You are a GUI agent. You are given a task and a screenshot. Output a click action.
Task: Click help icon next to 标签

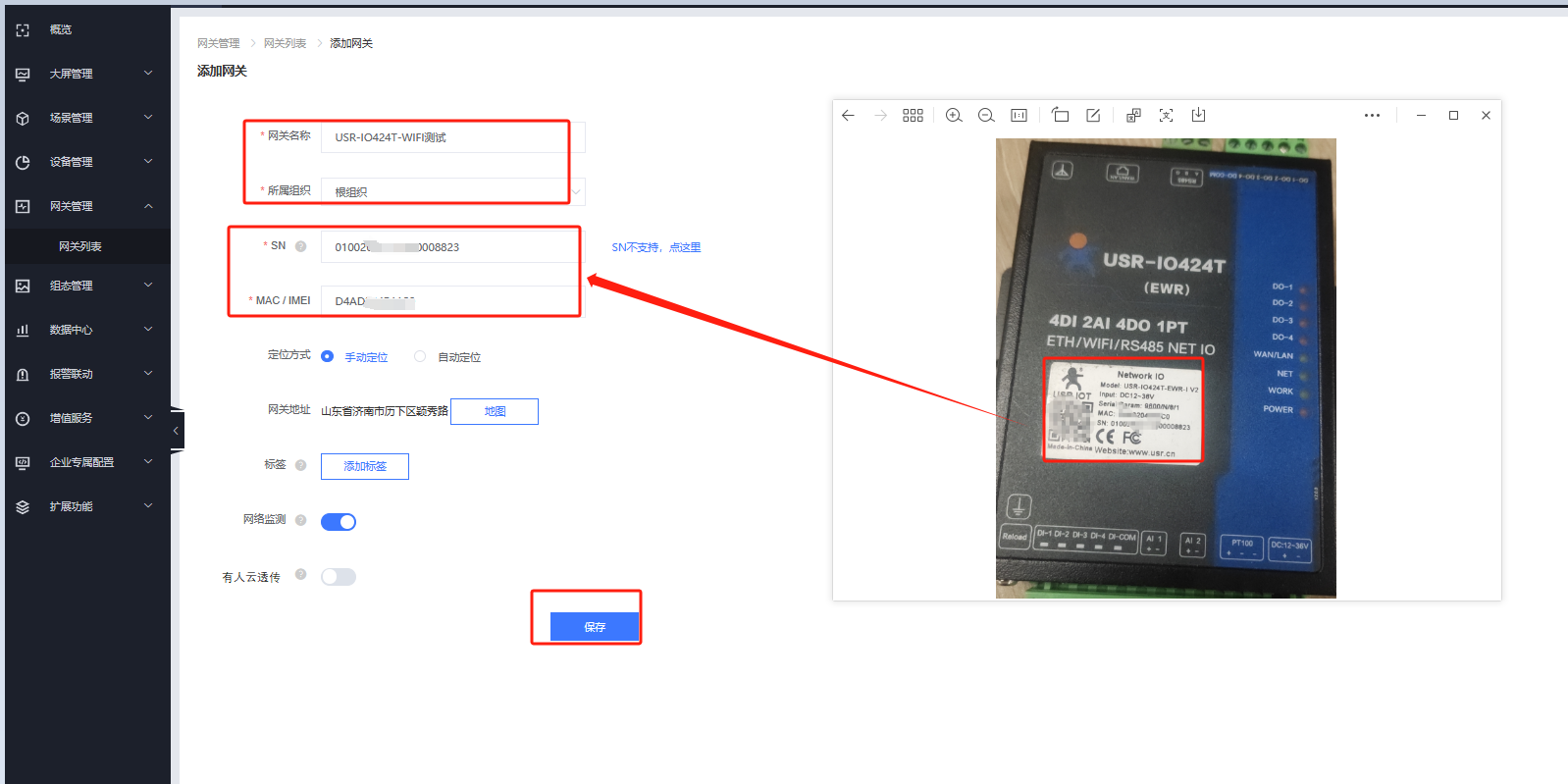coord(300,465)
